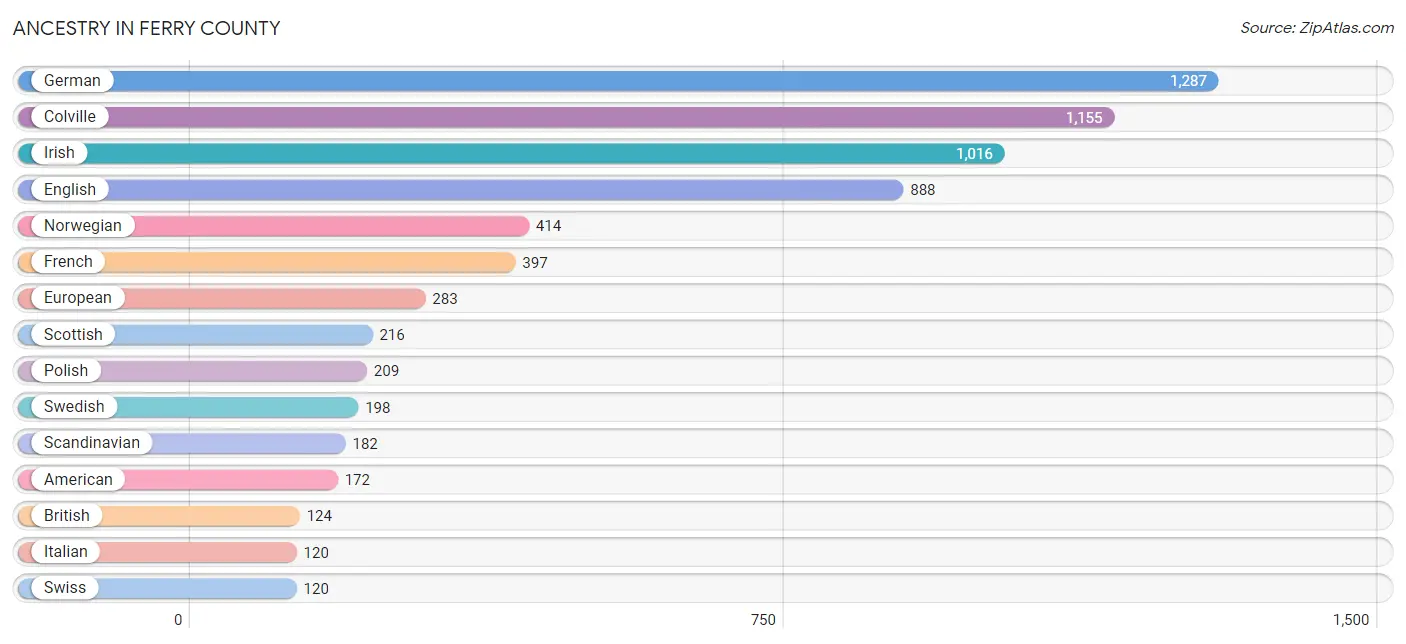Screen dimensions: 1406x644
Task: Click the Swiss label
Action: click(65, 588)
